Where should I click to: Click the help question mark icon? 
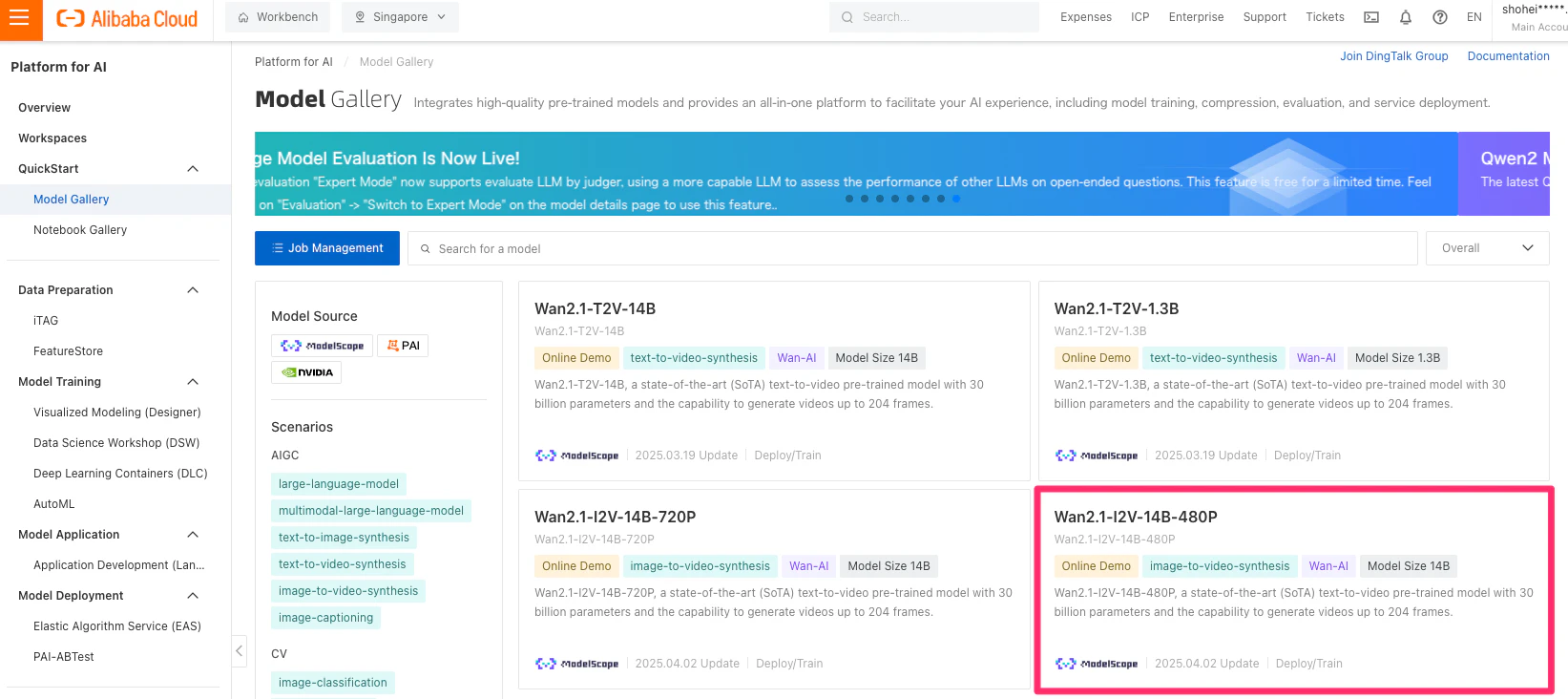point(1440,17)
